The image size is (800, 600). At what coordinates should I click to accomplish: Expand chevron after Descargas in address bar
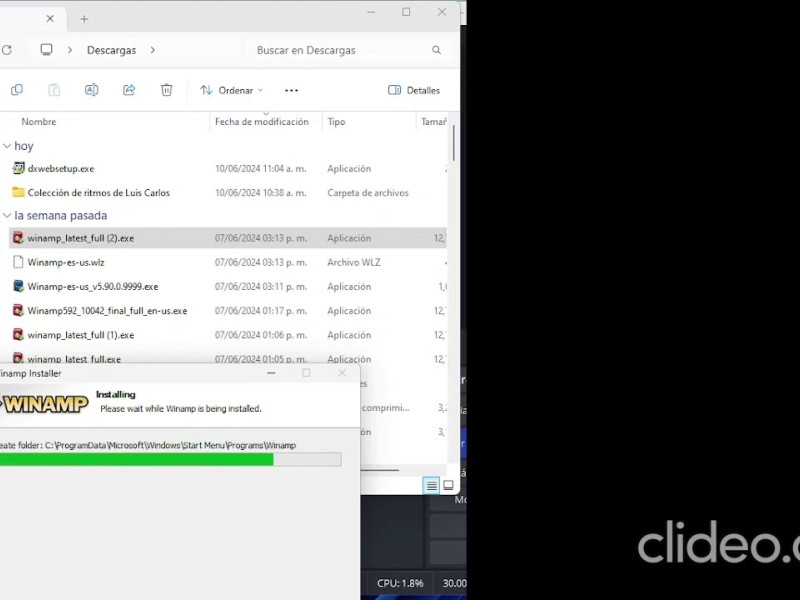(x=153, y=50)
